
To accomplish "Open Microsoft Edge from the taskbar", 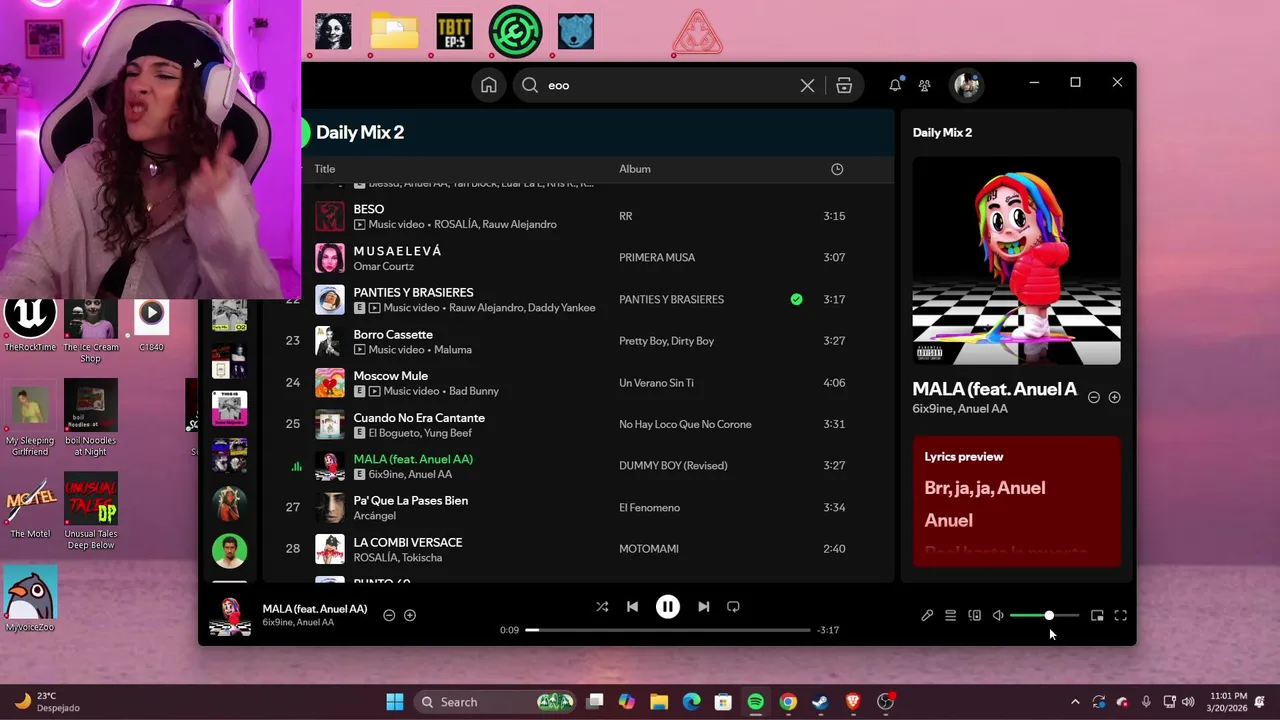I will click(691, 702).
